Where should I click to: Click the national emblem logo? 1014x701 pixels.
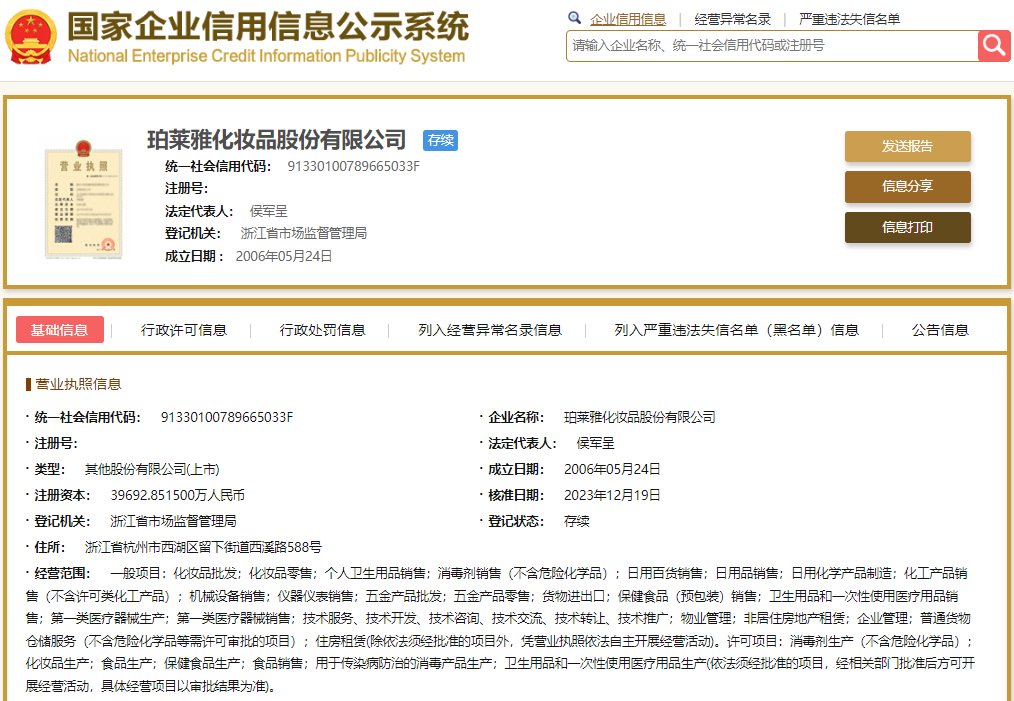tap(30, 36)
